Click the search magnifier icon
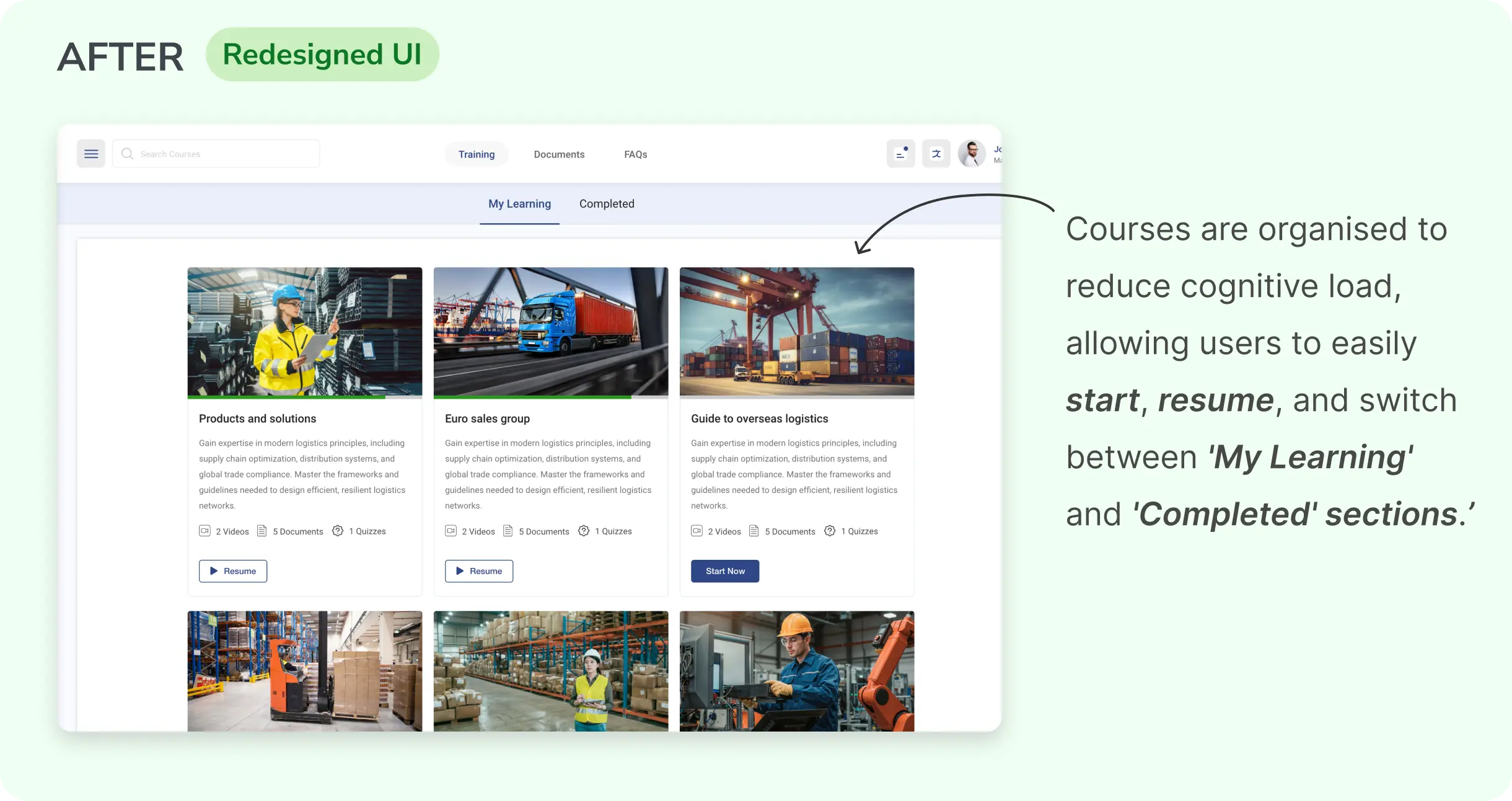This screenshot has height=801, width=1512. pyautogui.click(x=127, y=154)
